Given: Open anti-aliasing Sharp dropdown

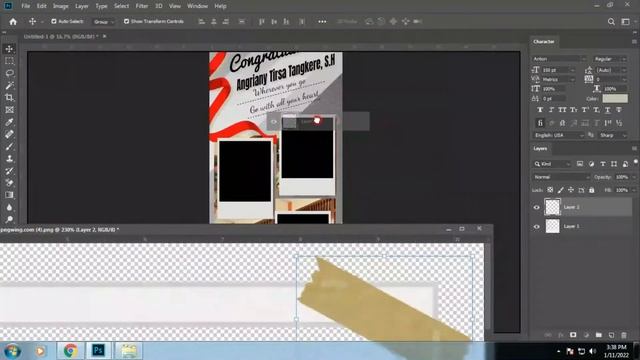Looking at the screenshot, I should (x=613, y=135).
